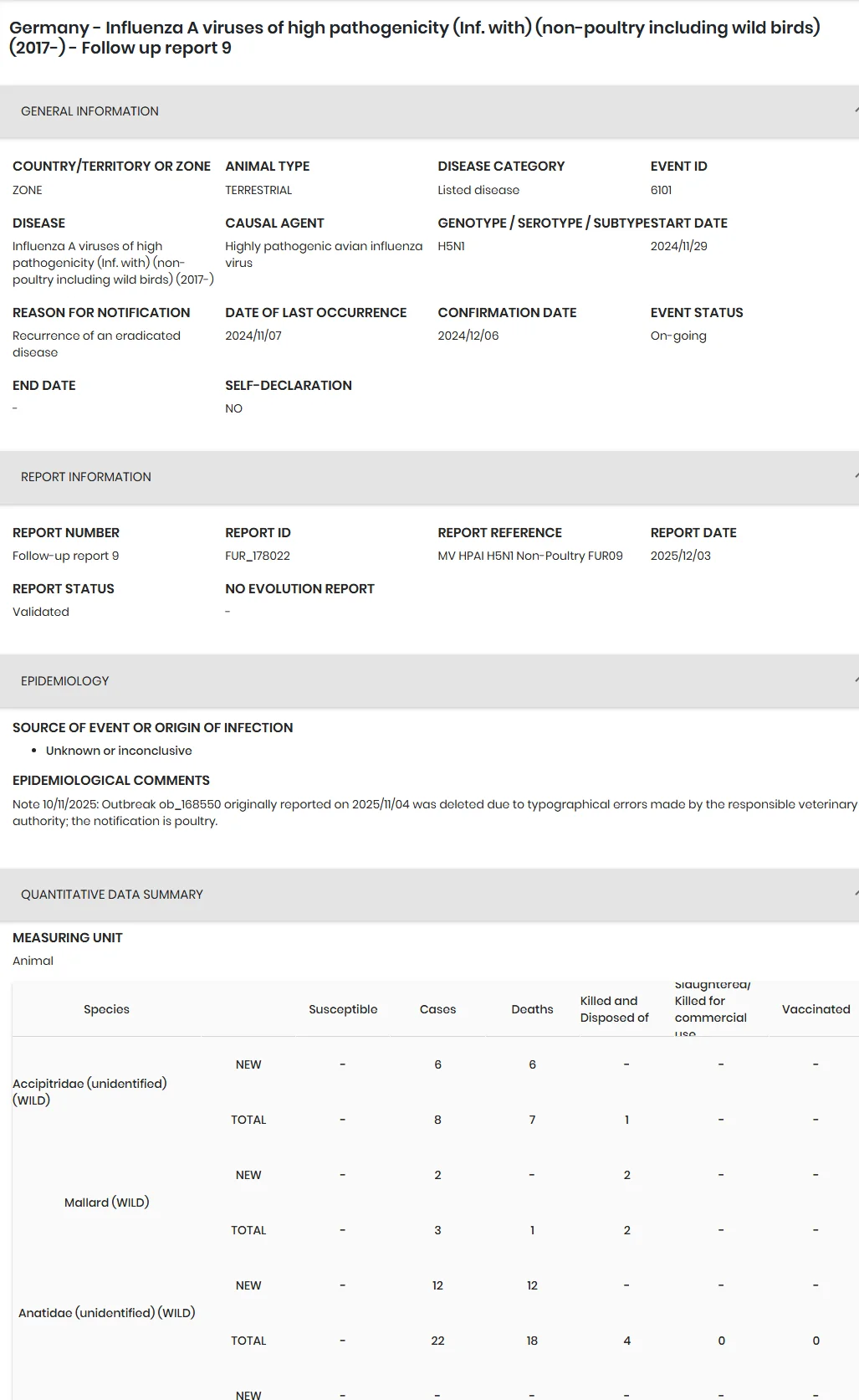
Task: Select the Vaccinated column header
Action: pos(816,1009)
